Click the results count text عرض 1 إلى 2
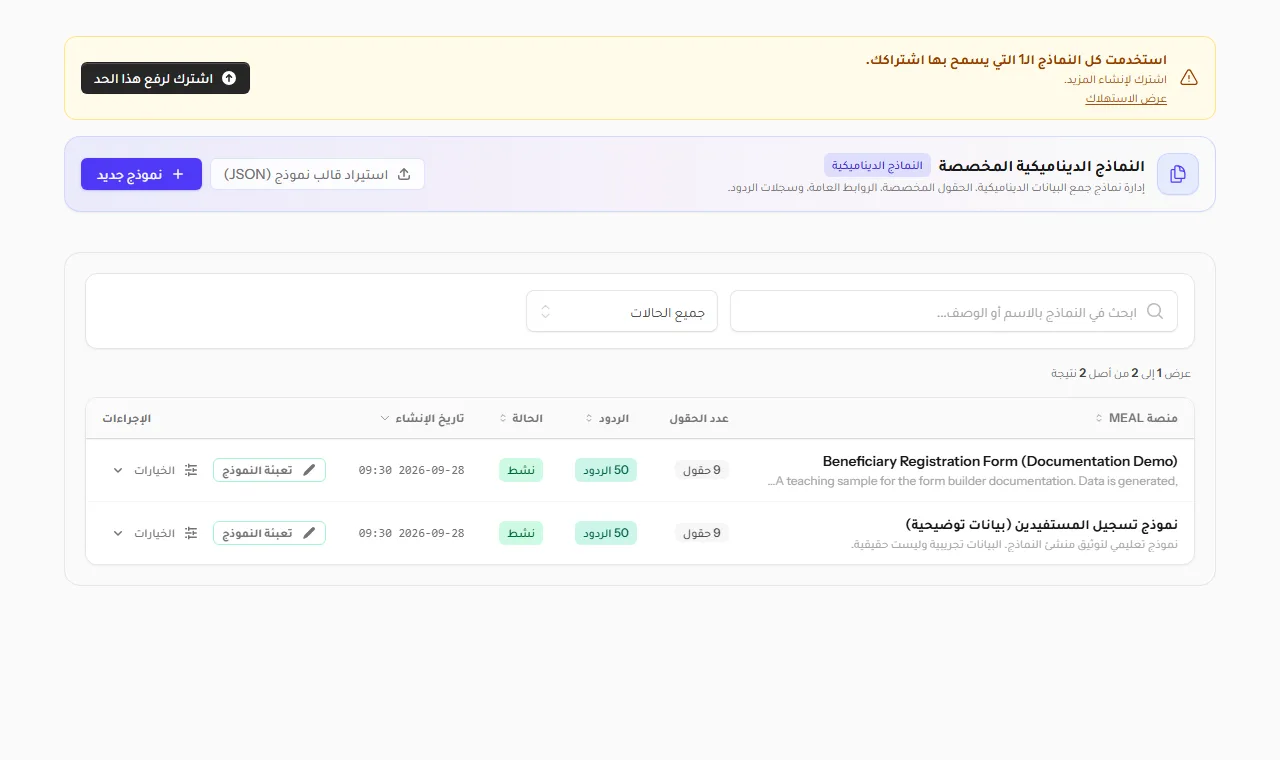 click(x=1121, y=373)
